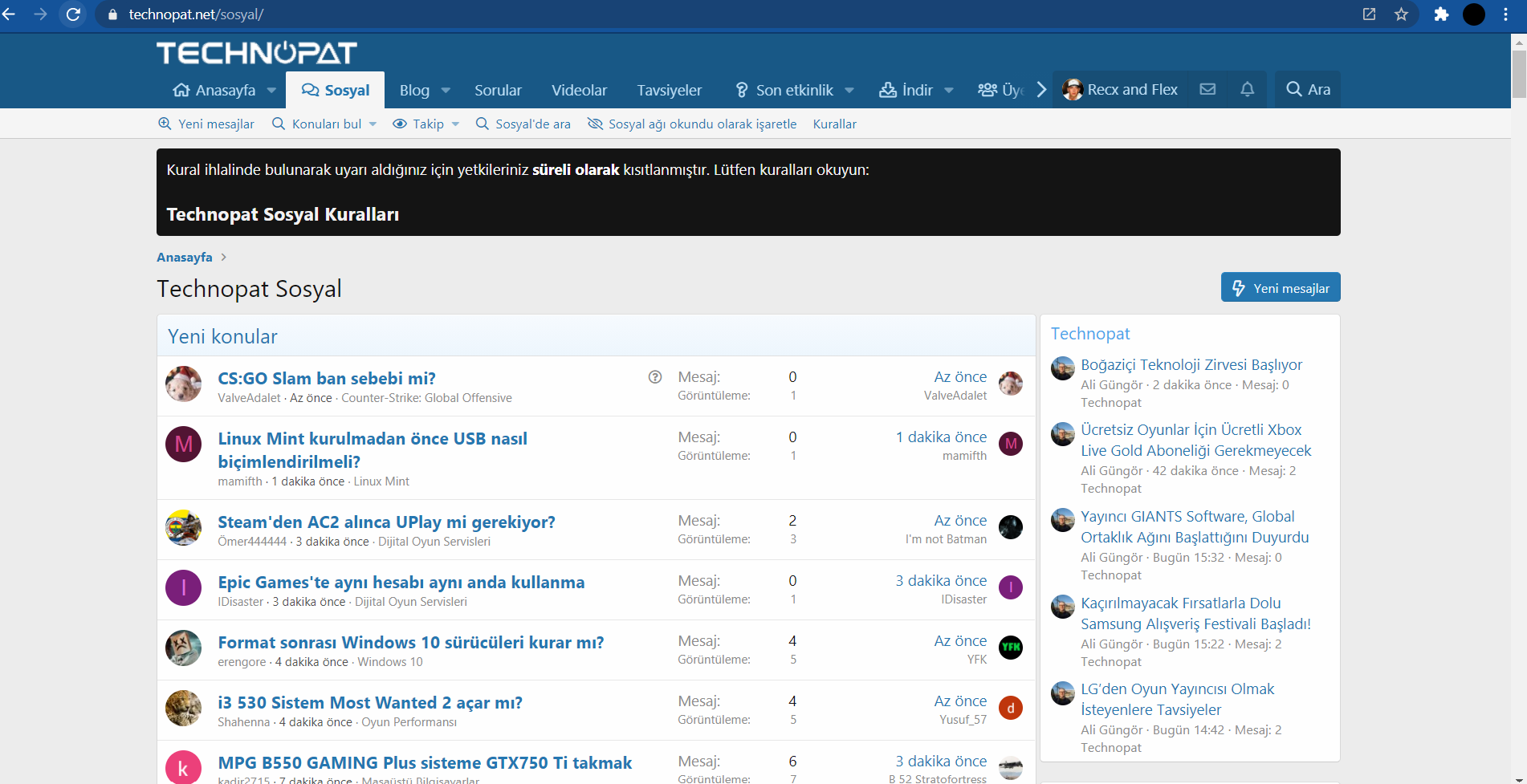Open the Tavsiyeler menu item
The width and height of the screenshot is (1527, 784).
[x=669, y=91]
